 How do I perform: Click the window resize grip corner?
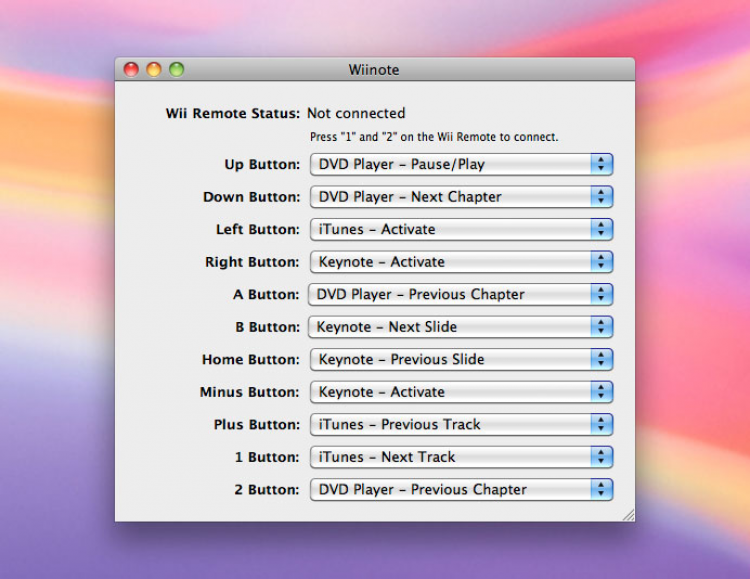tap(629, 515)
